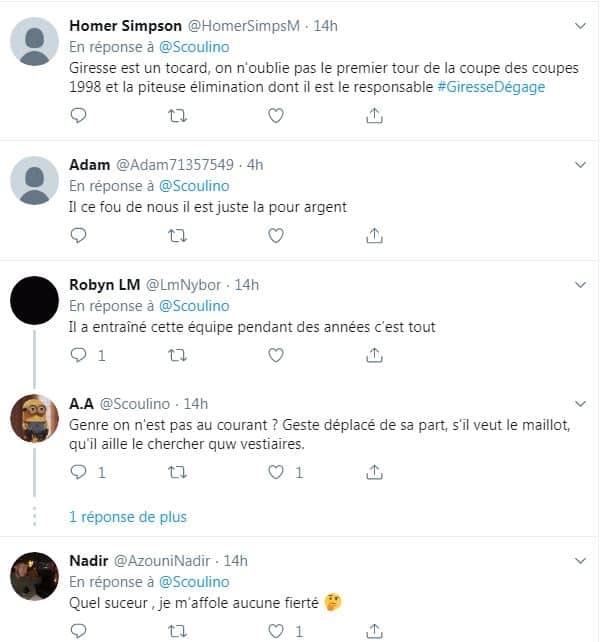Image resolution: width=600 pixels, height=642 pixels.
Task: Open Homer Simpson's profile name
Action: click(125, 26)
